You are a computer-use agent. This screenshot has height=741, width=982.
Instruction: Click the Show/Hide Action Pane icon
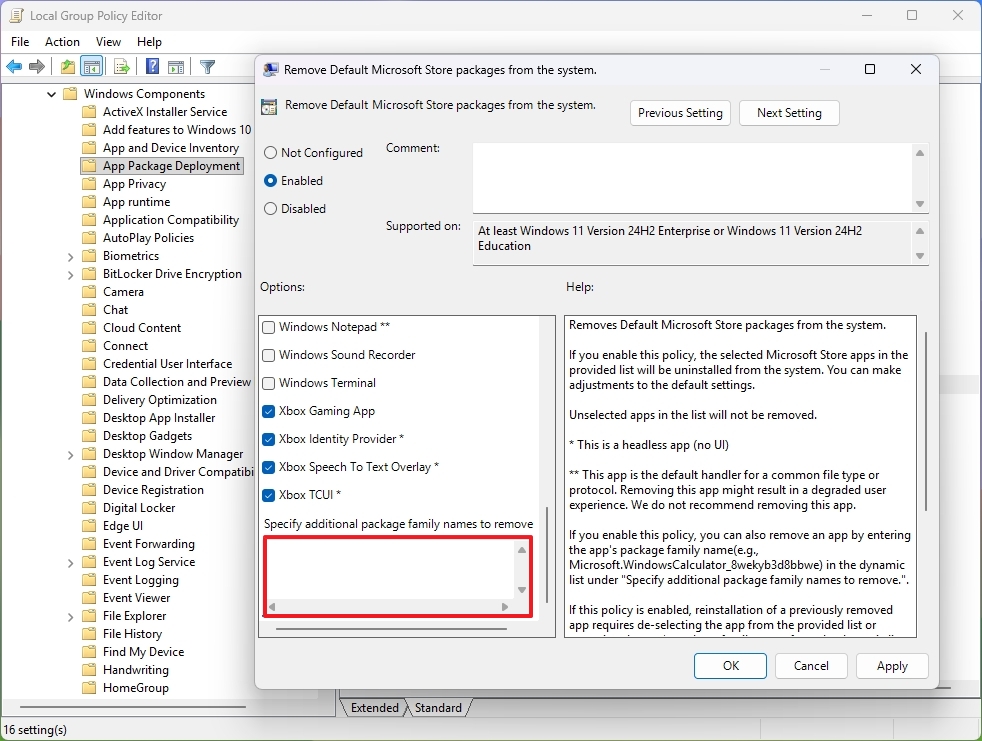pos(176,66)
